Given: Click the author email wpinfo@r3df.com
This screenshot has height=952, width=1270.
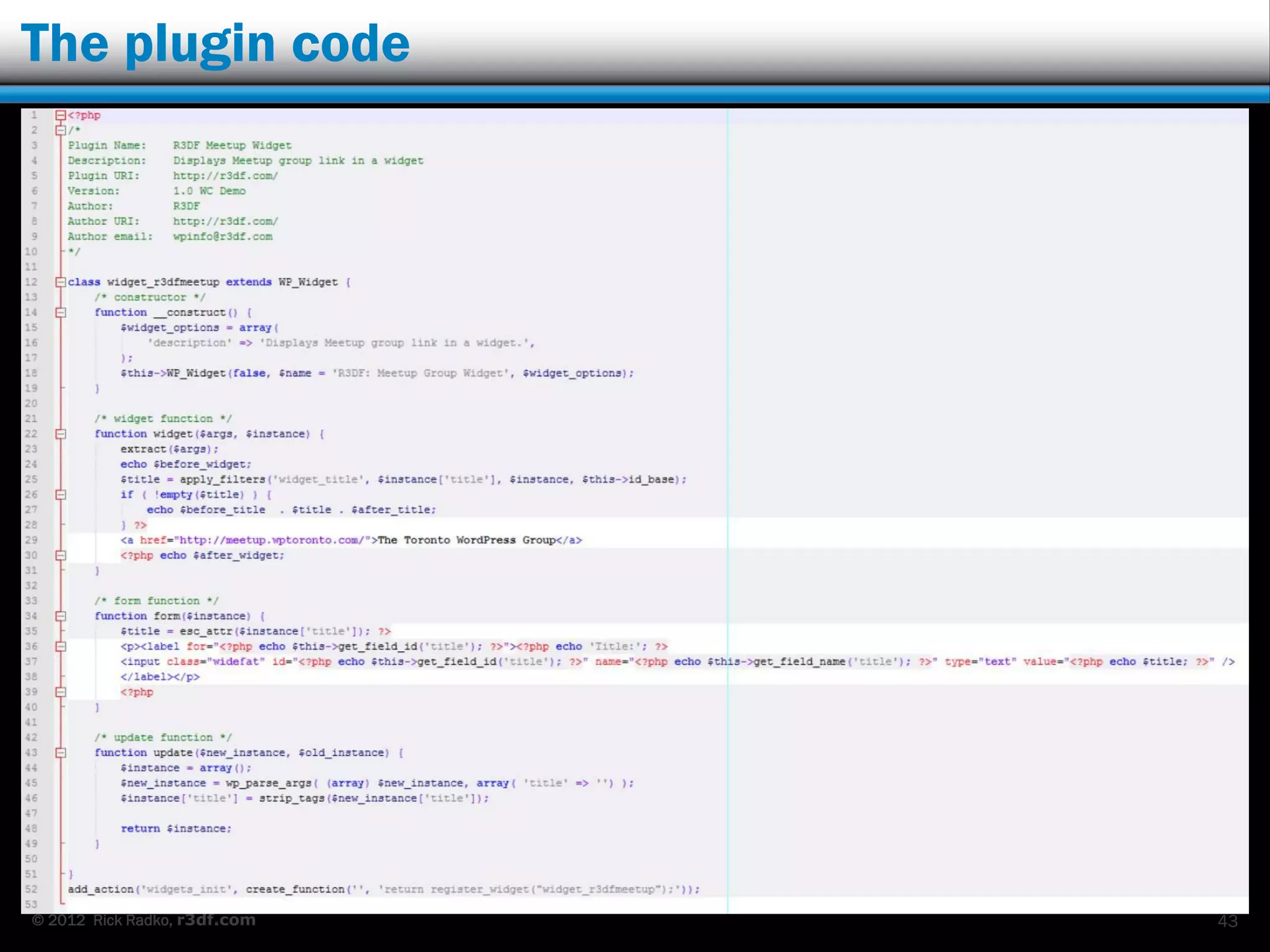Looking at the screenshot, I should pos(223,237).
